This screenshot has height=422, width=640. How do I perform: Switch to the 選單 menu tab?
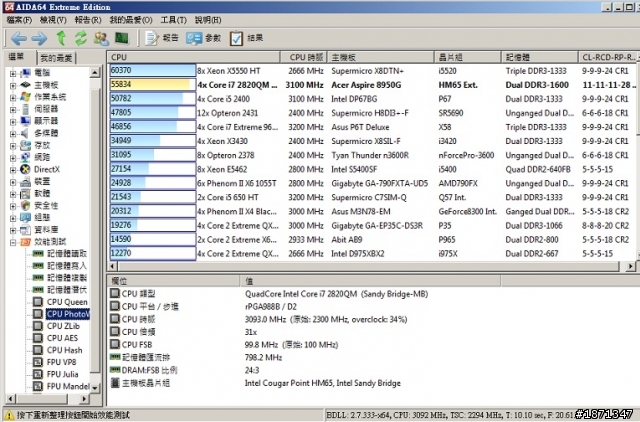tap(17, 57)
